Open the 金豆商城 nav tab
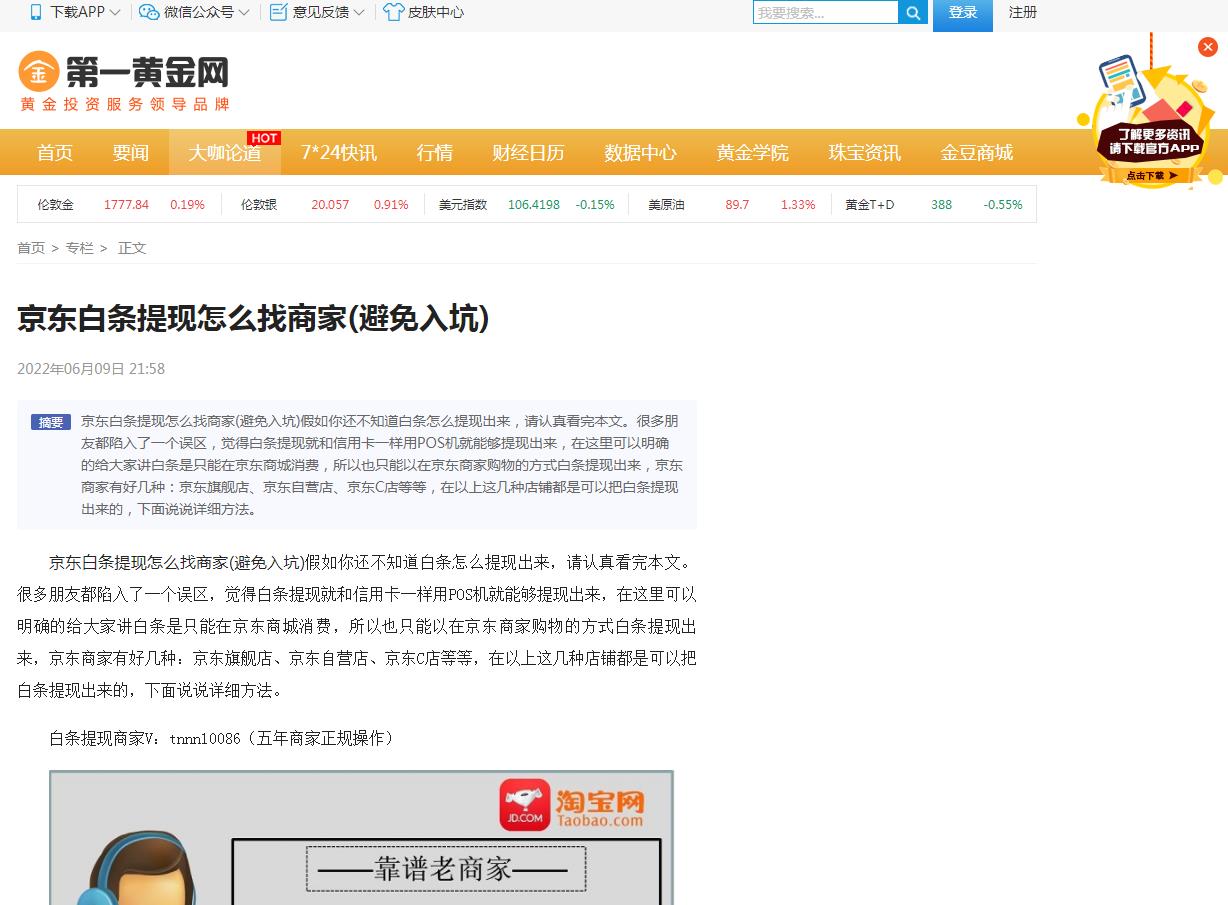 click(x=977, y=152)
